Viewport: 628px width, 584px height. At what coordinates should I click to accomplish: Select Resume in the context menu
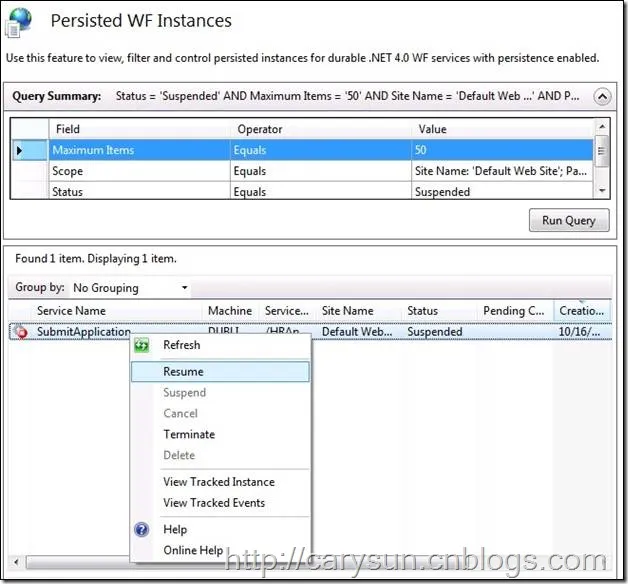click(x=220, y=372)
